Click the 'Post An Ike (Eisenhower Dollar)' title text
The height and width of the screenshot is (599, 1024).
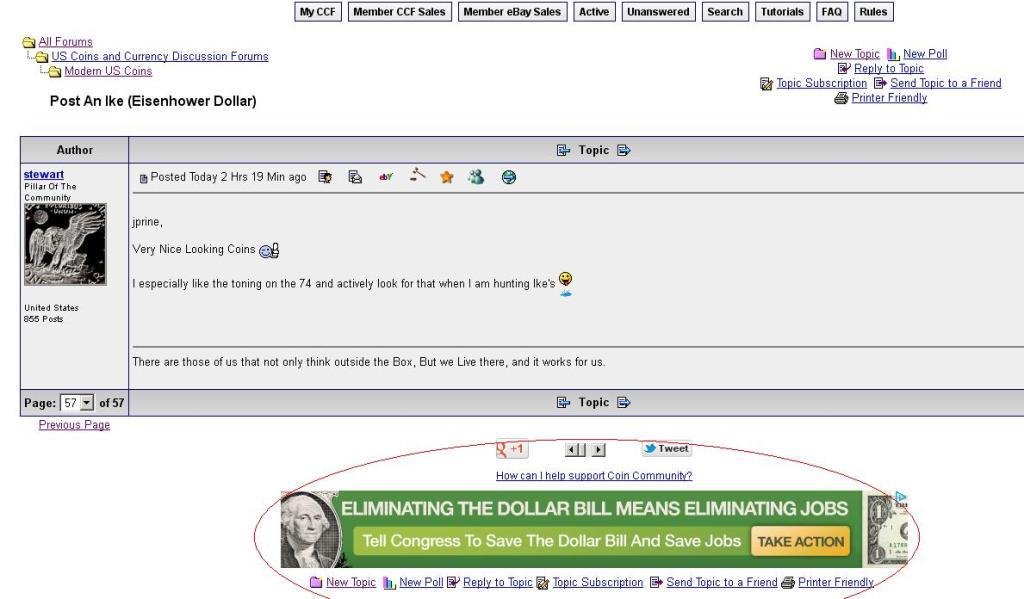[153, 101]
